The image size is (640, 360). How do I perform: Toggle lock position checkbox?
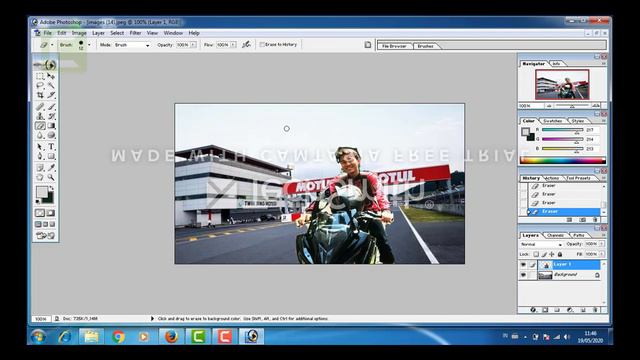[x=552, y=254]
